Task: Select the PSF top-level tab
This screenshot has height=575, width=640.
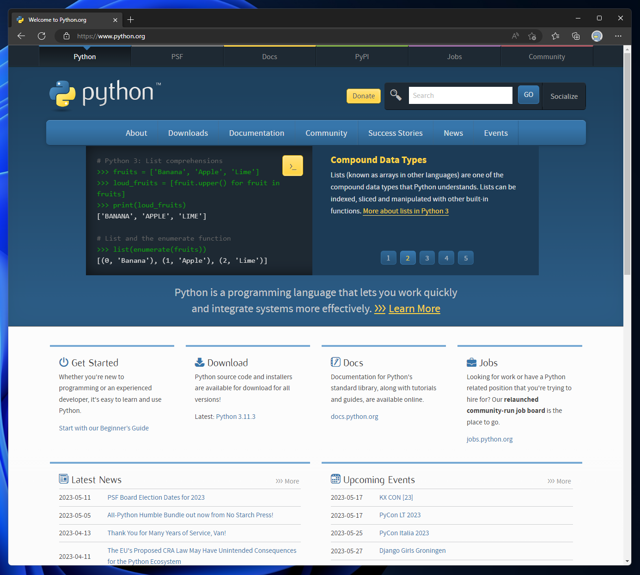Action: [177, 56]
